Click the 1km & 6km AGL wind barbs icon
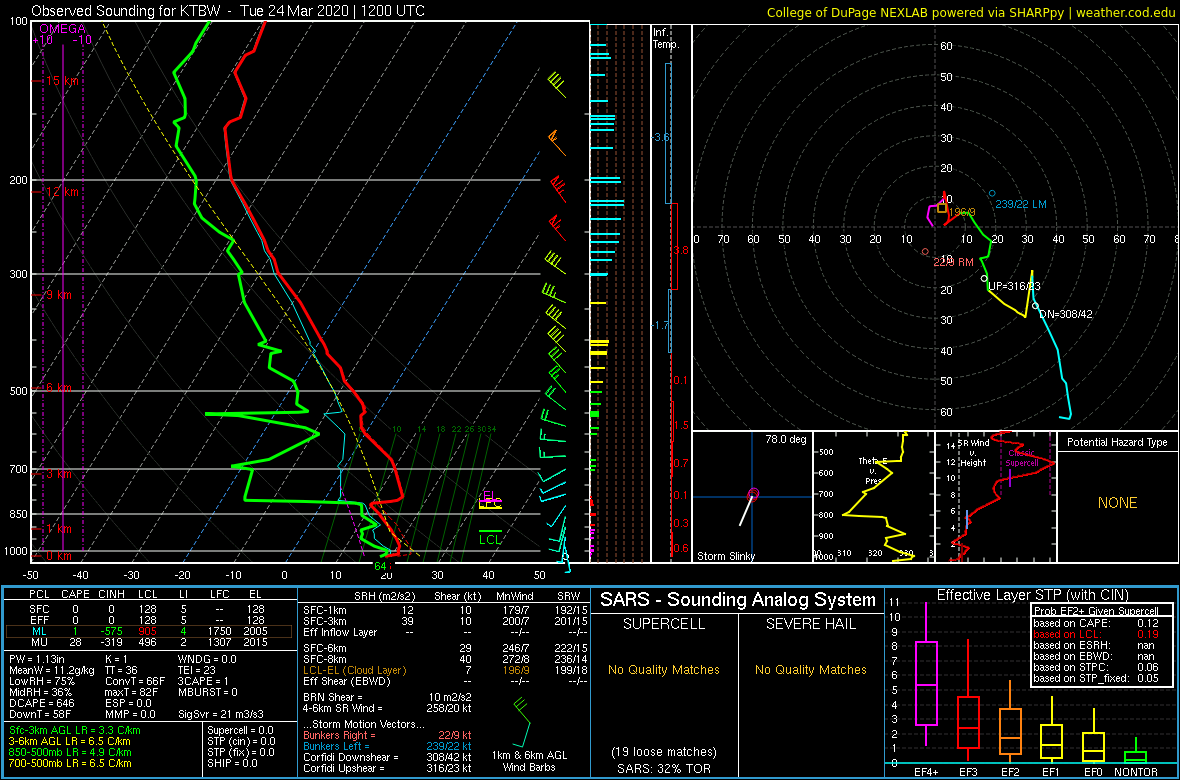1180x780 pixels. point(520,721)
